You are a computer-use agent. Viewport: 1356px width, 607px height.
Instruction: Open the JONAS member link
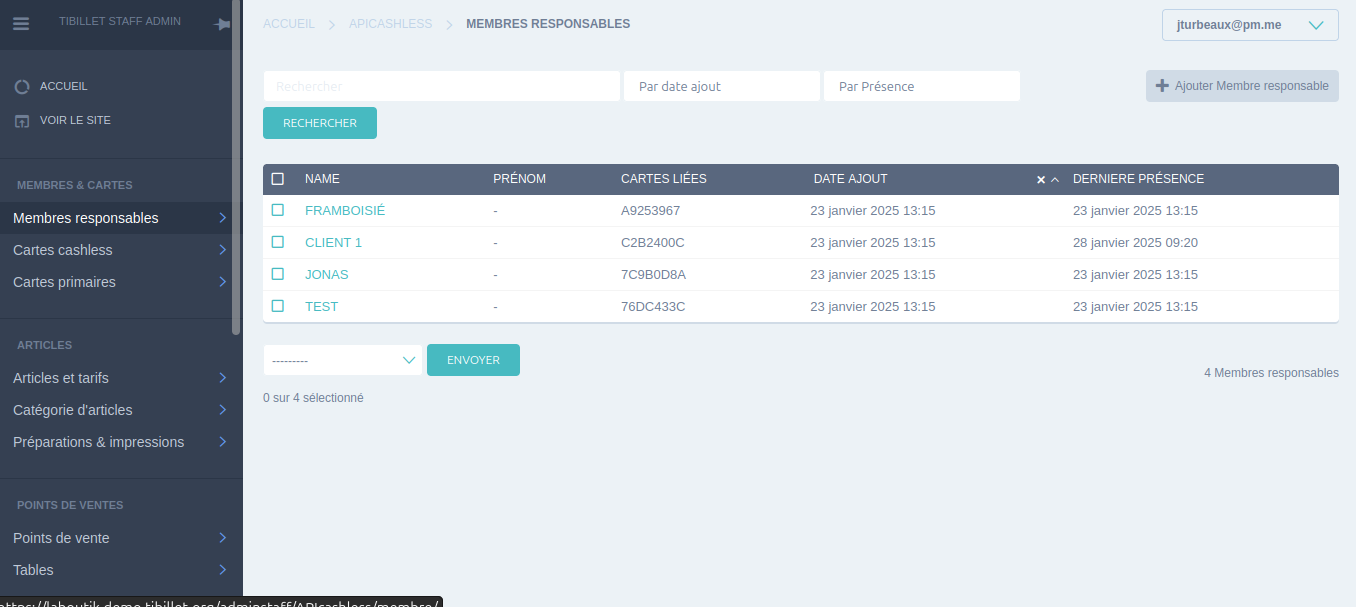coord(327,275)
